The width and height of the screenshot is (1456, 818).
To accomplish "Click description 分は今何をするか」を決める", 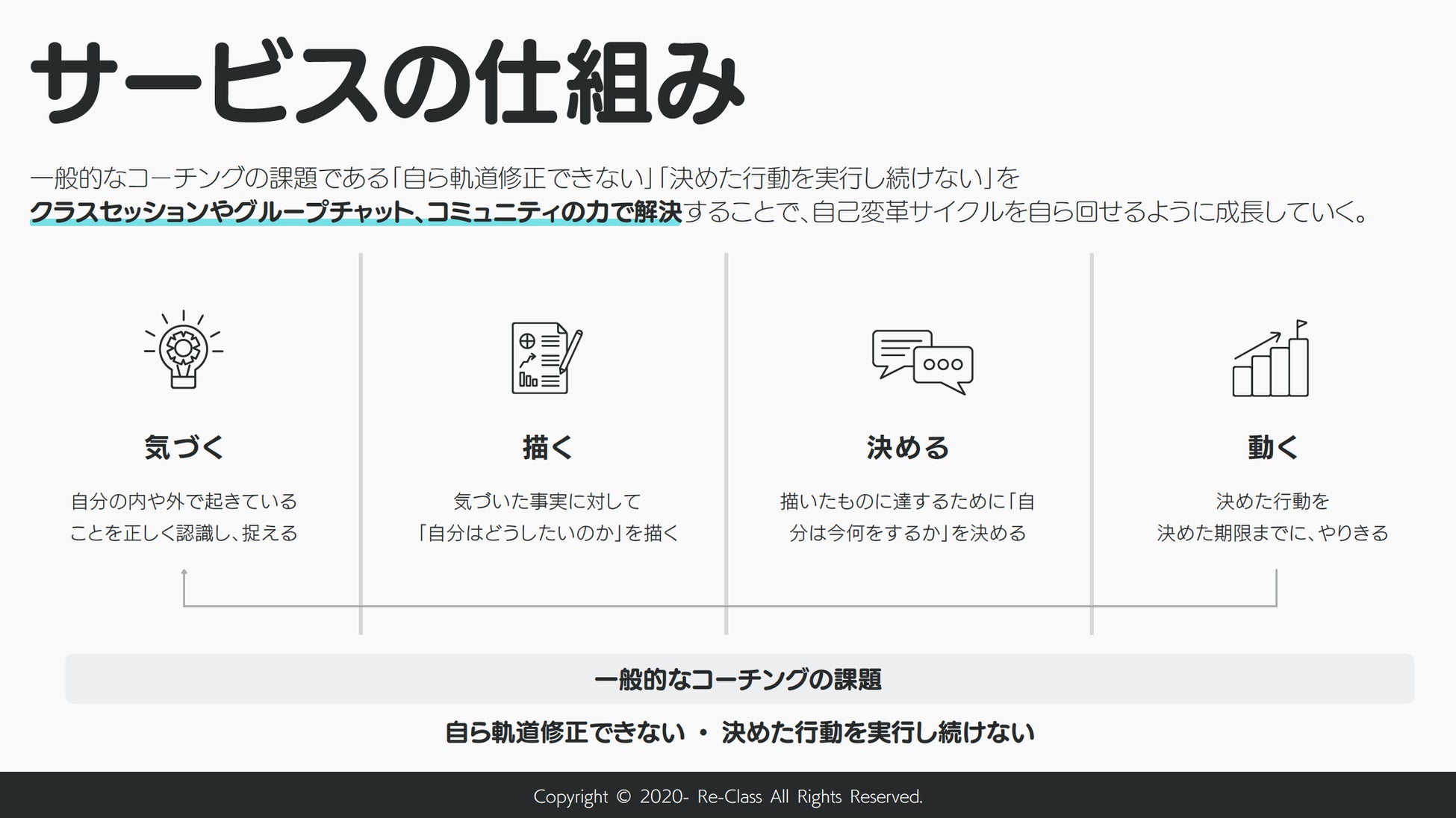I will point(907,533).
